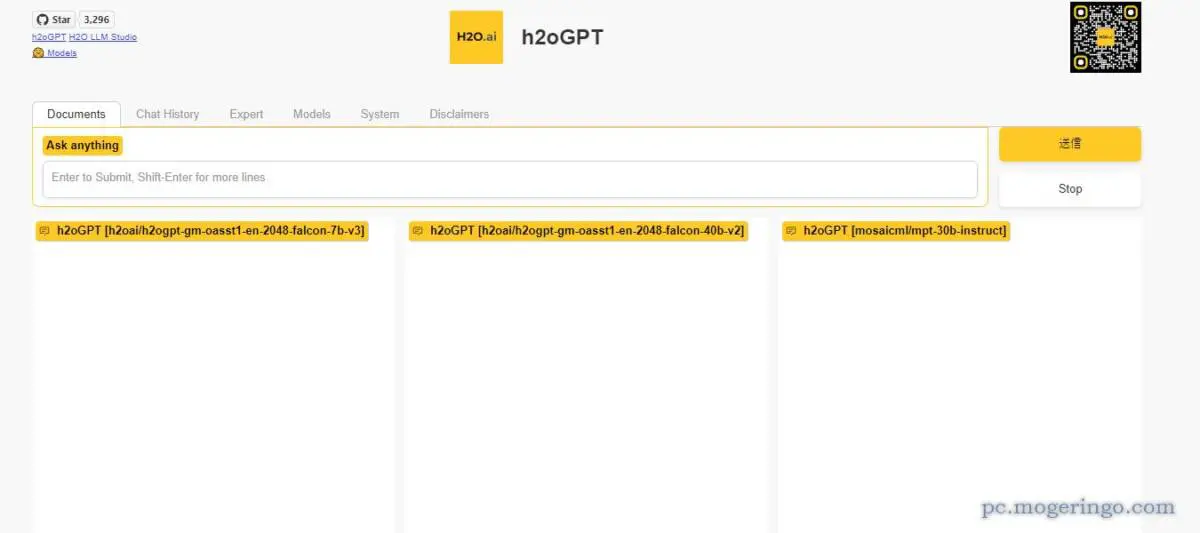Viewport: 1200px width, 533px height.
Task: Click the mpt-30b-instruct chat label
Action: [x=896, y=231]
